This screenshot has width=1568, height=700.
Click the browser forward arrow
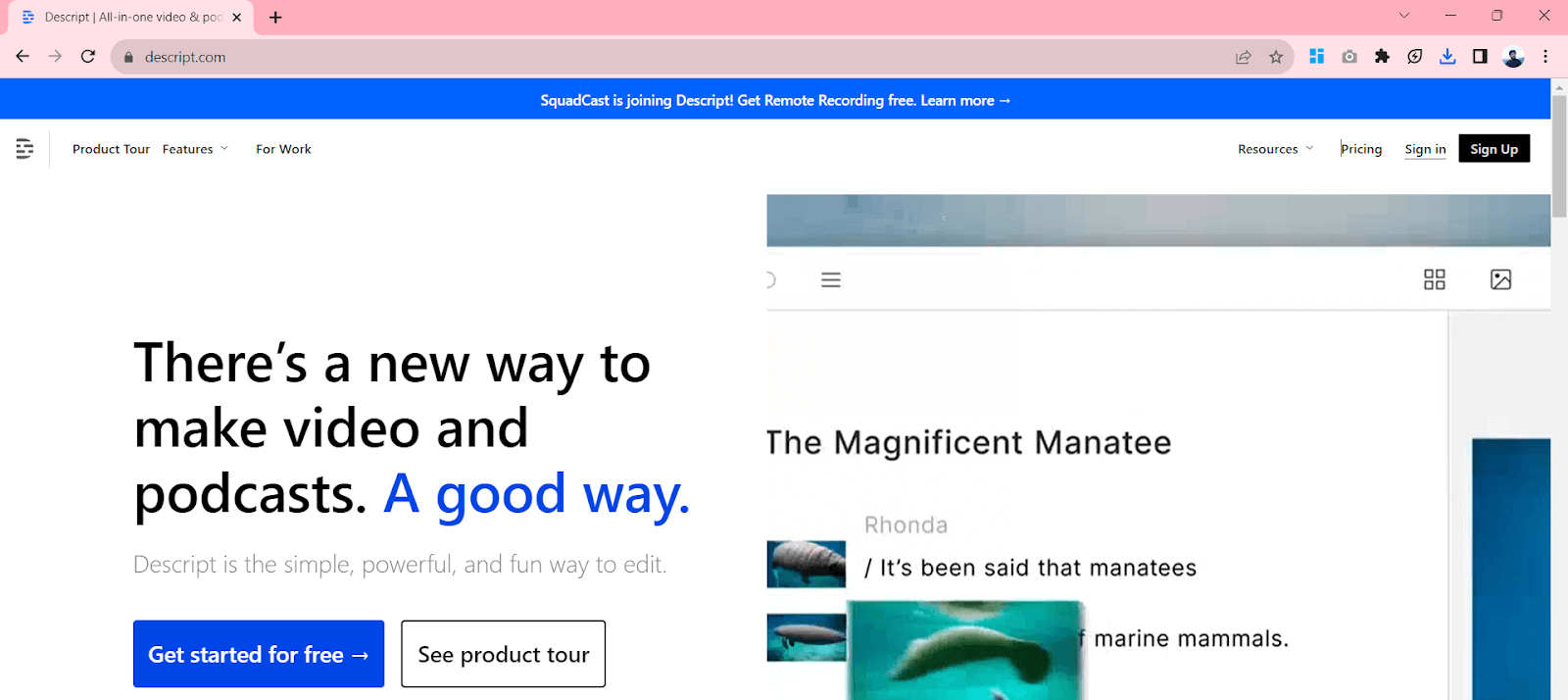click(x=55, y=57)
